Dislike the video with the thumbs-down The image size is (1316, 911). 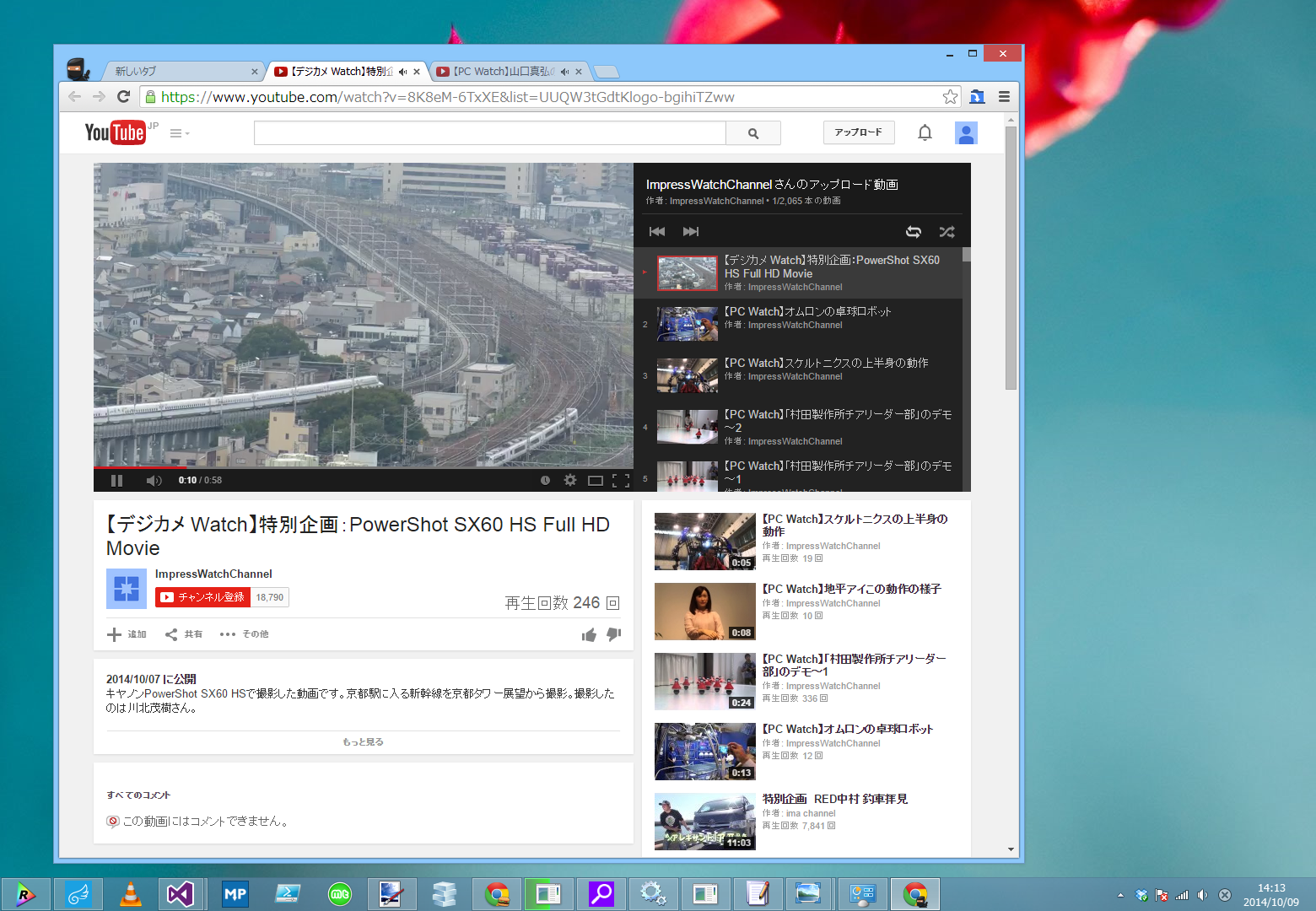(x=614, y=634)
